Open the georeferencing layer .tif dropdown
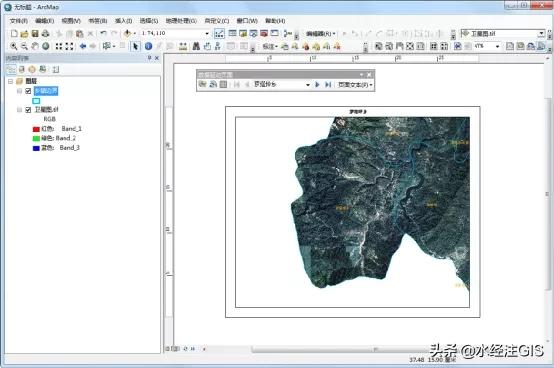554x368 pixels. (x=541, y=34)
